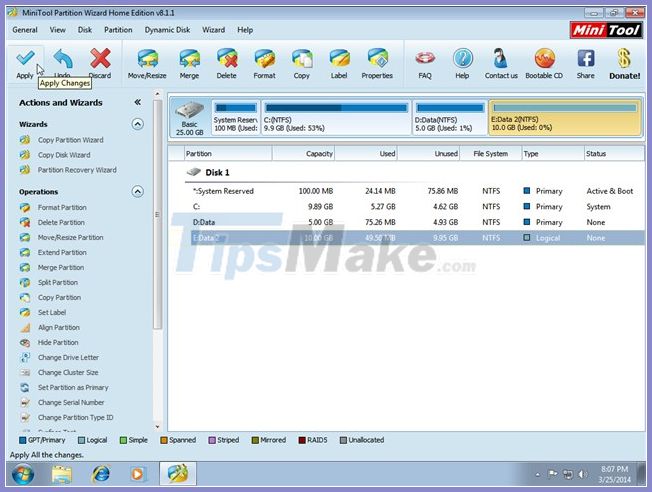Collapse the Actions and Wizards panel
Viewport: 652px width, 492px height.
point(138,102)
